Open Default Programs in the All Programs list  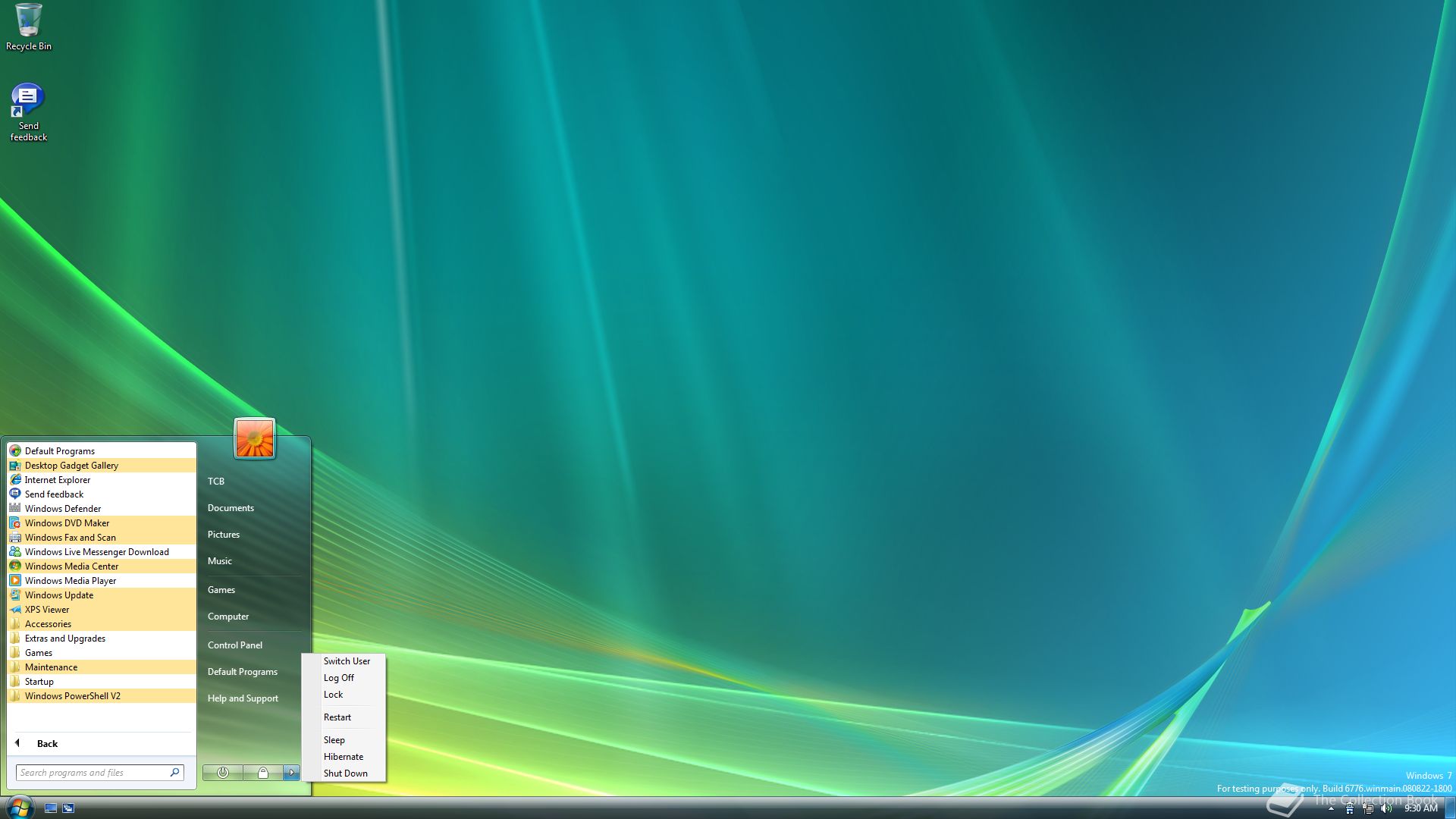pos(102,451)
